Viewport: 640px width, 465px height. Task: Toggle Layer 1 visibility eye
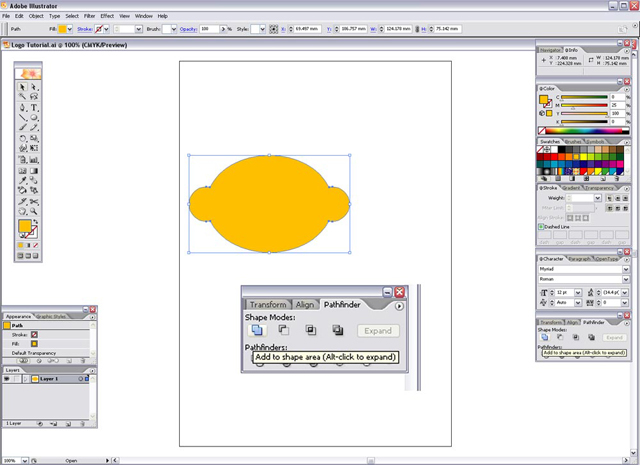[x=7, y=379]
